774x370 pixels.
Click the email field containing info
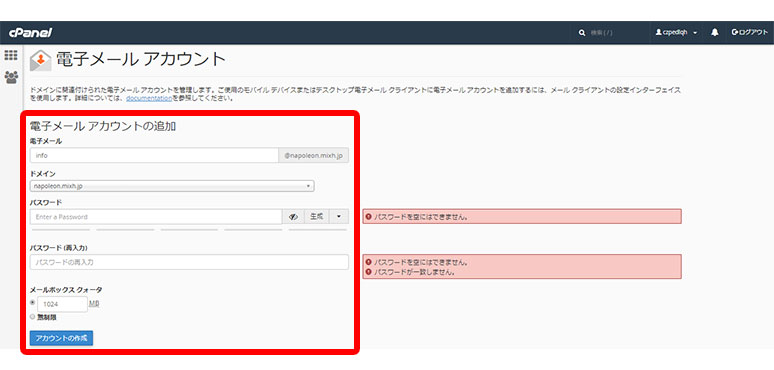154,155
